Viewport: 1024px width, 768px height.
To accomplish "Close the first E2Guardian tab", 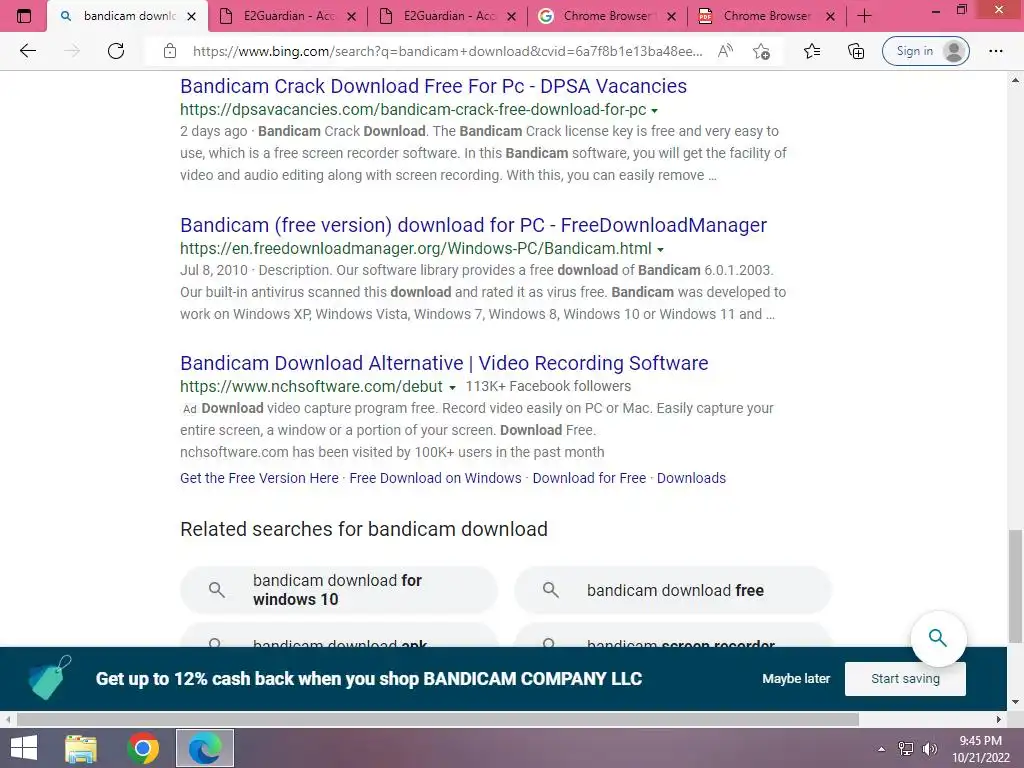I will click(x=351, y=16).
